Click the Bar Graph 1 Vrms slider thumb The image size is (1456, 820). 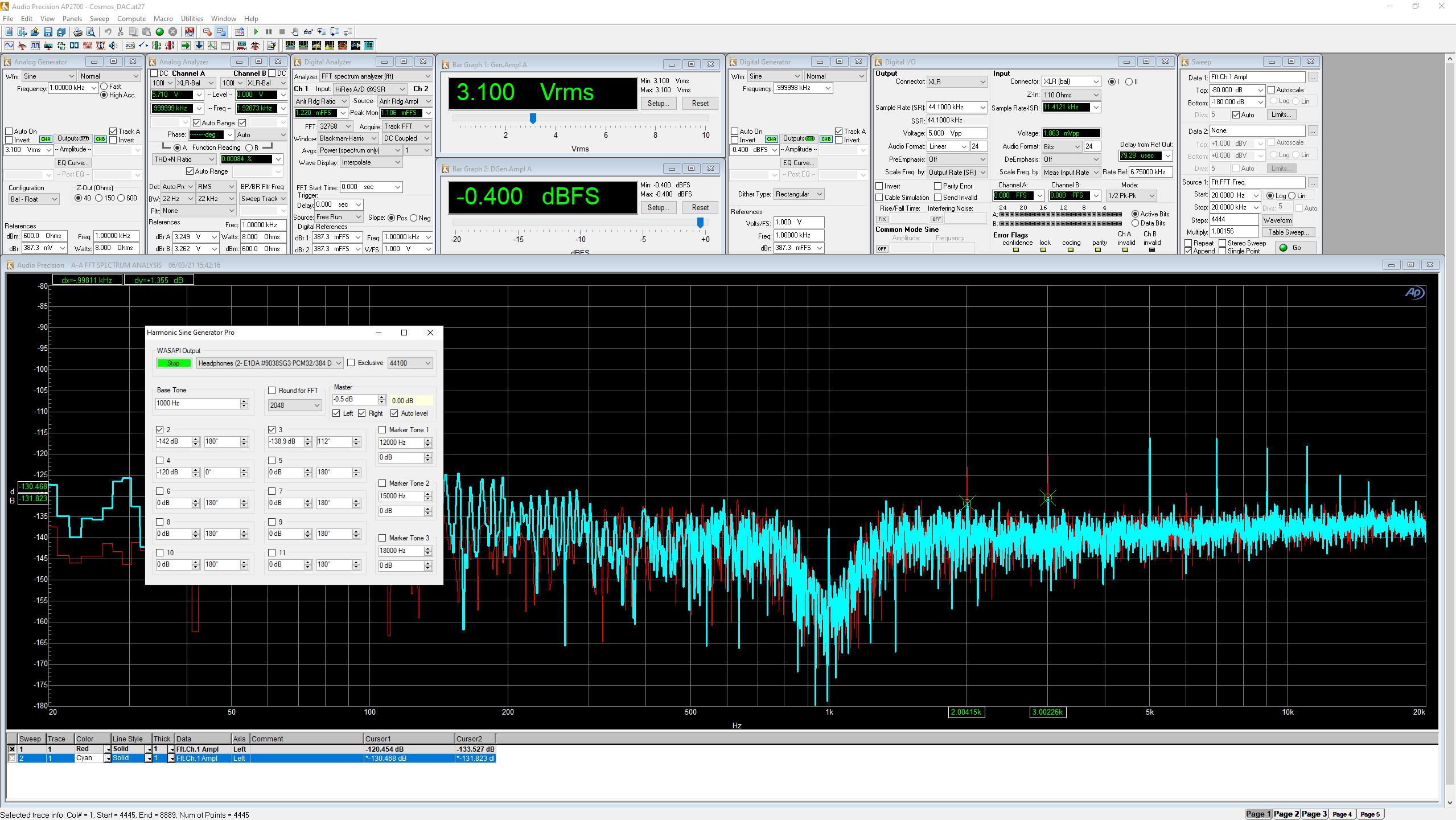point(533,118)
